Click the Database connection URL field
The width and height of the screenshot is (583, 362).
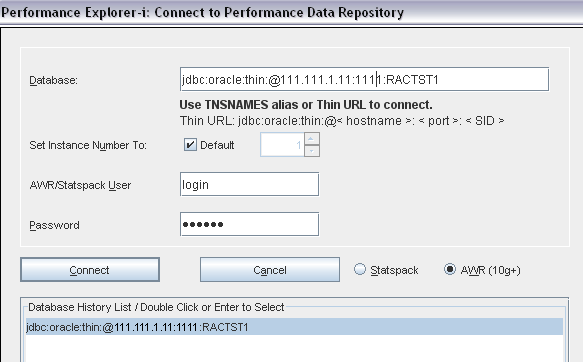(x=364, y=79)
